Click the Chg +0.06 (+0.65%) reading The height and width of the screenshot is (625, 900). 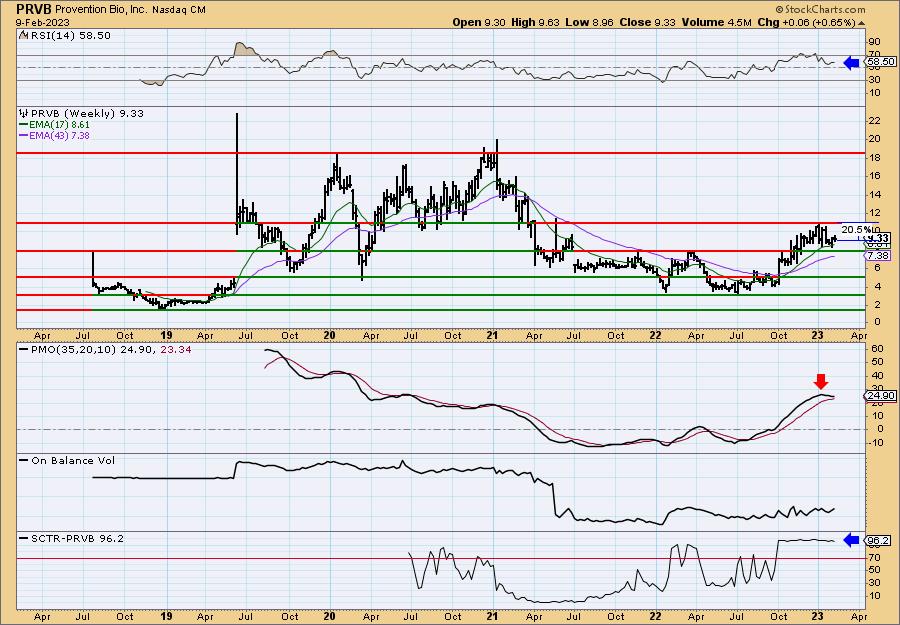pos(806,22)
